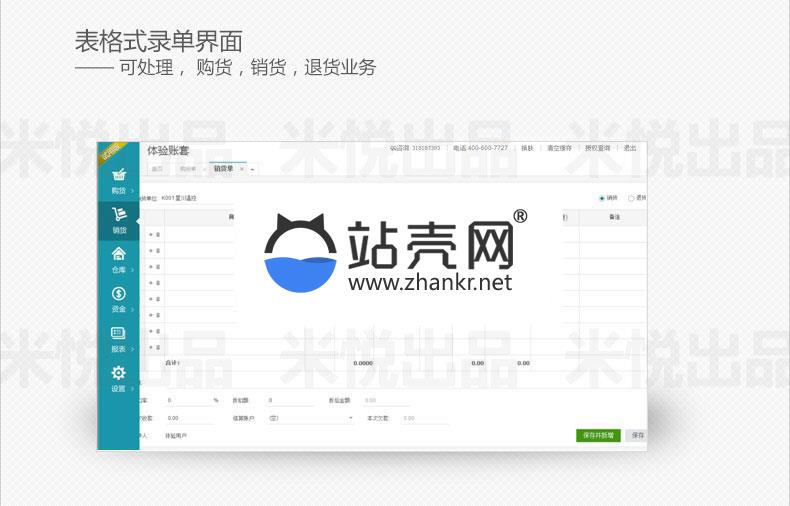Expand the tab list dropdown arrow

pos(252,169)
